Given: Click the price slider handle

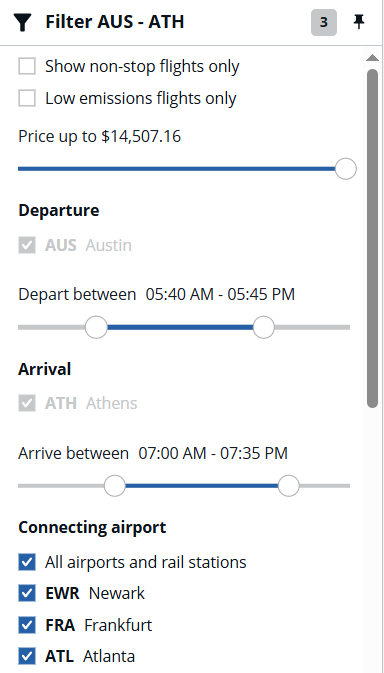Looking at the screenshot, I should coord(345,169).
